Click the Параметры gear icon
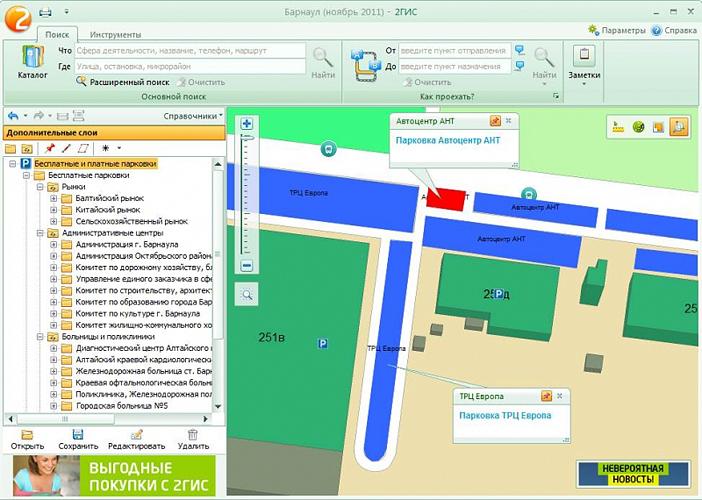The height and width of the screenshot is (500, 702). click(594, 30)
